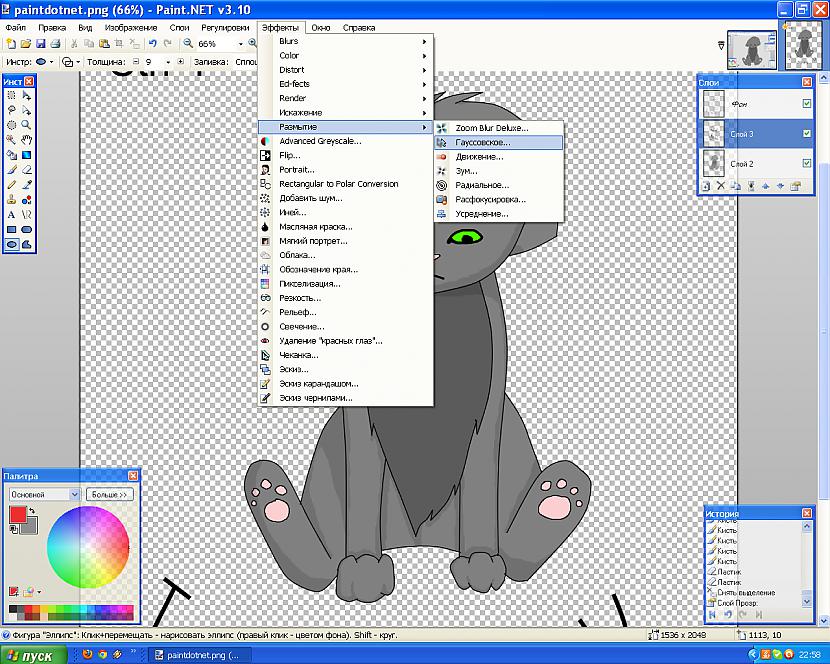Select the Text tool
Image resolution: width=830 pixels, height=664 pixels.
tap(11, 214)
